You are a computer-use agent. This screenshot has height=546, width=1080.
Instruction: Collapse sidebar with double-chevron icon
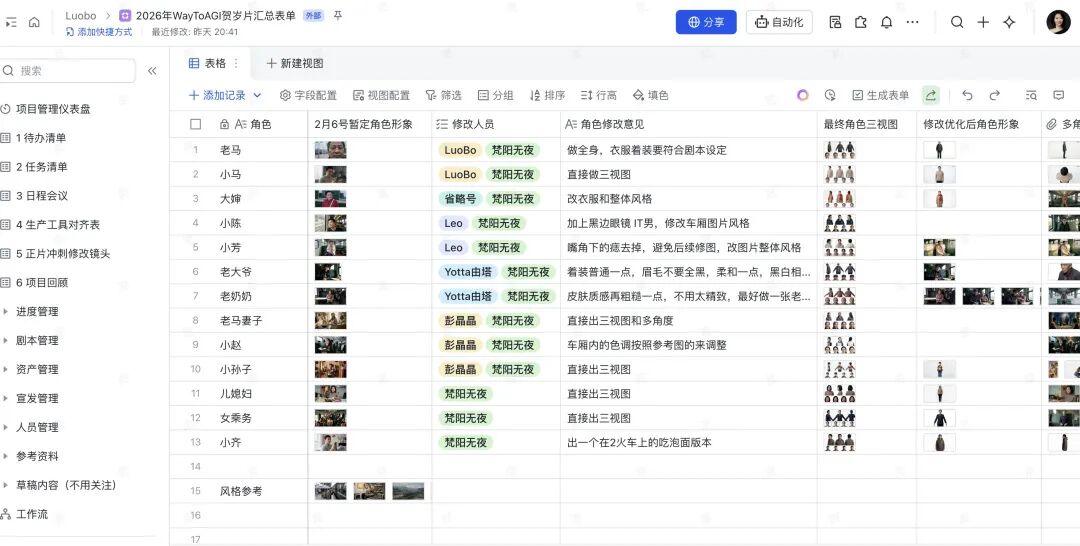click(x=152, y=71)
